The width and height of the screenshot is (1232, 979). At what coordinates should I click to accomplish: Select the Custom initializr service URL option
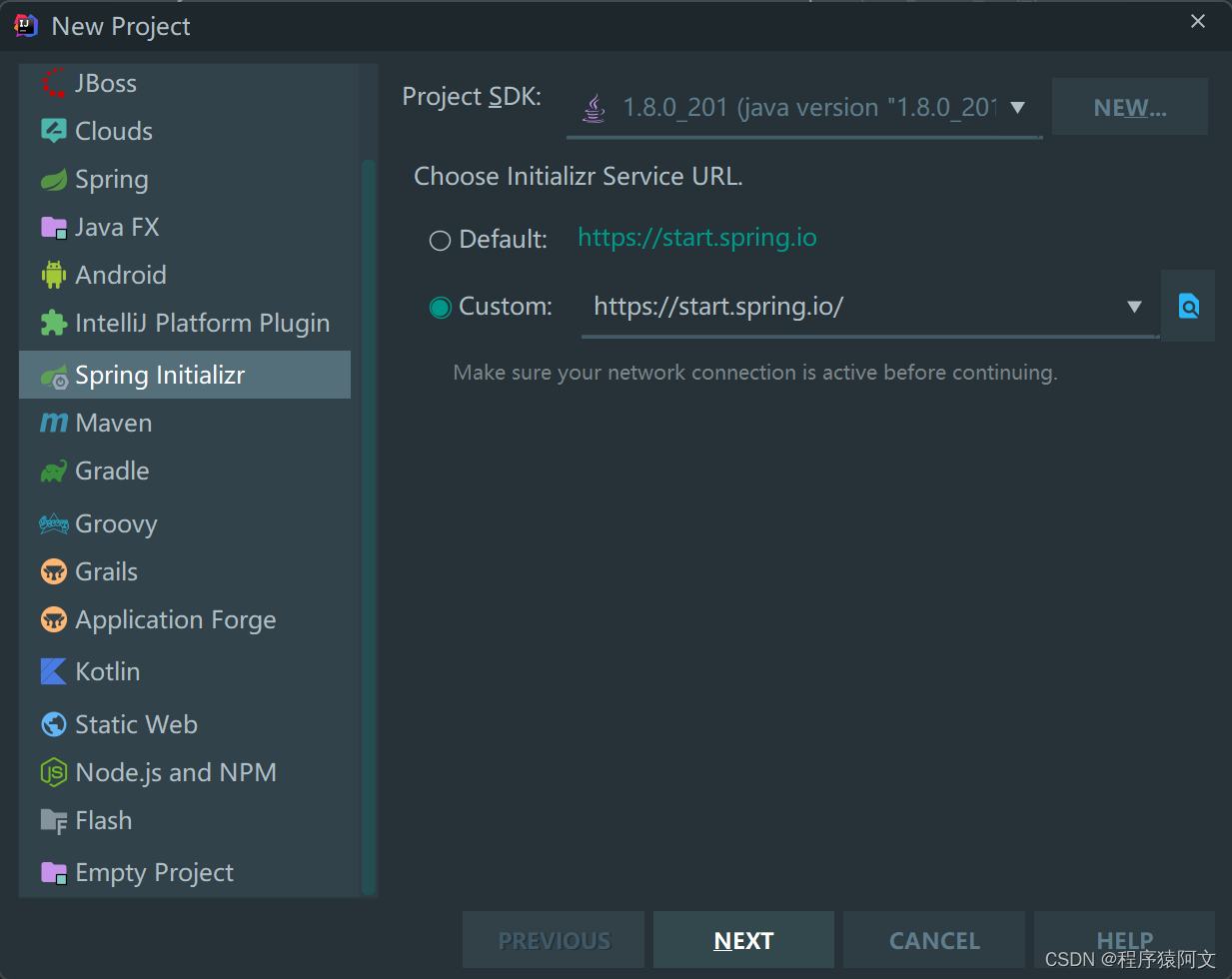441,307
